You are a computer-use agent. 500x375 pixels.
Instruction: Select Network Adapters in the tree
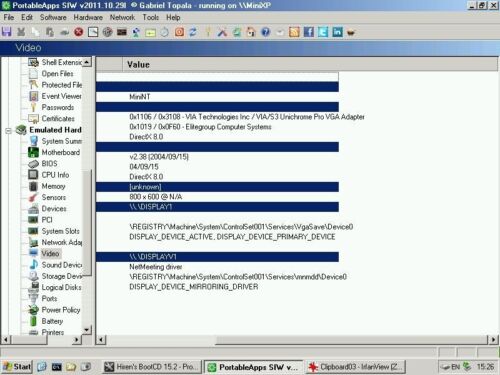point(62,243)
